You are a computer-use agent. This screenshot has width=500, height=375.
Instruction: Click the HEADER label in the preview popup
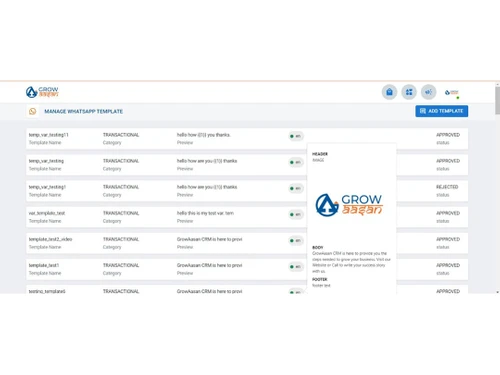(x=320, y=154)
